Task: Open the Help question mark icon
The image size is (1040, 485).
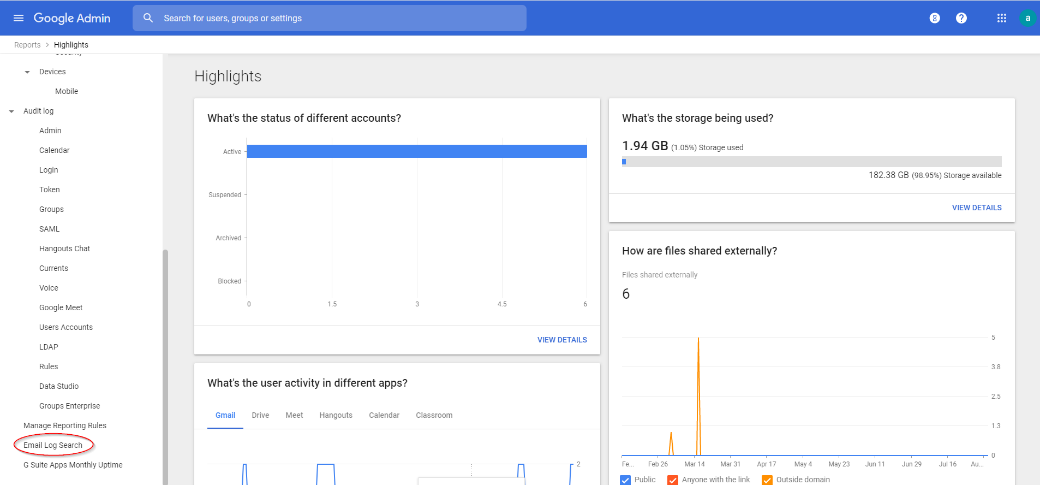Action: (x=961, y=18)
